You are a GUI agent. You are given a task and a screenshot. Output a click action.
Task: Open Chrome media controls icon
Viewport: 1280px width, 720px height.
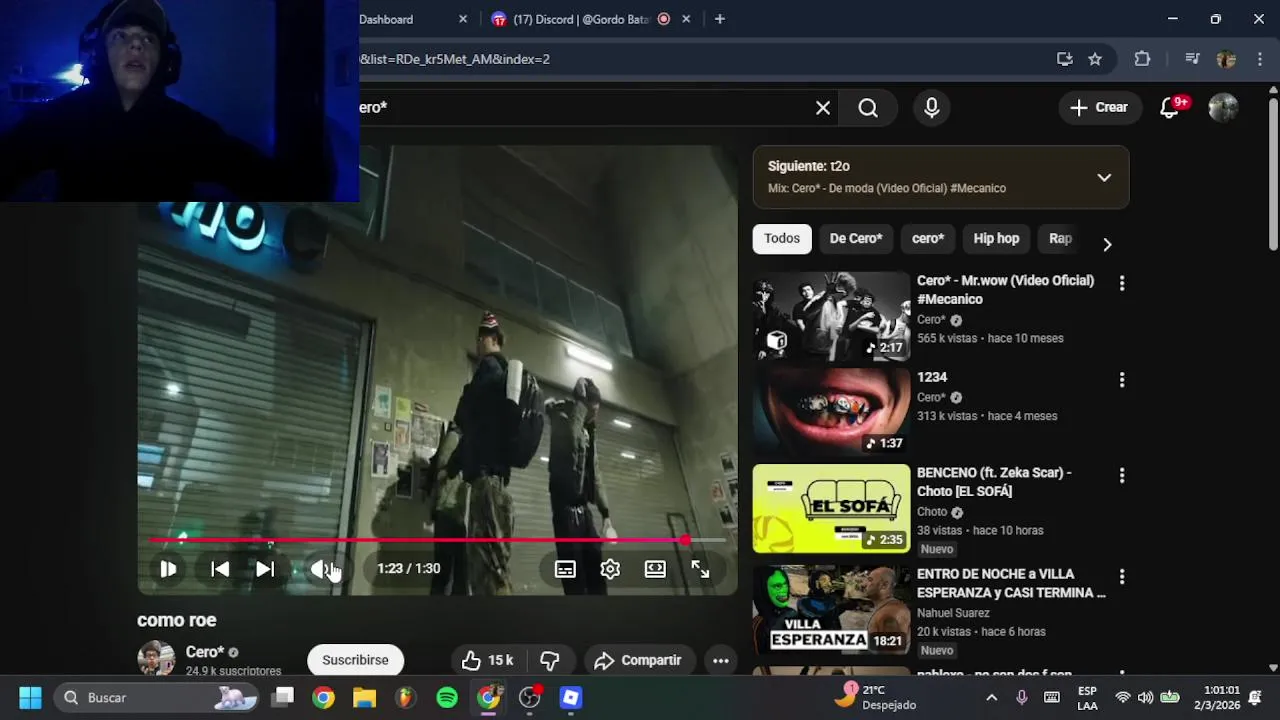point(1192,59)
